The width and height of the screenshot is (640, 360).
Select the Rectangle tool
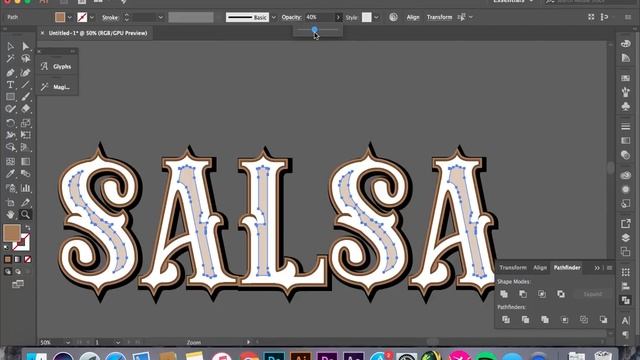pos(10,97)
